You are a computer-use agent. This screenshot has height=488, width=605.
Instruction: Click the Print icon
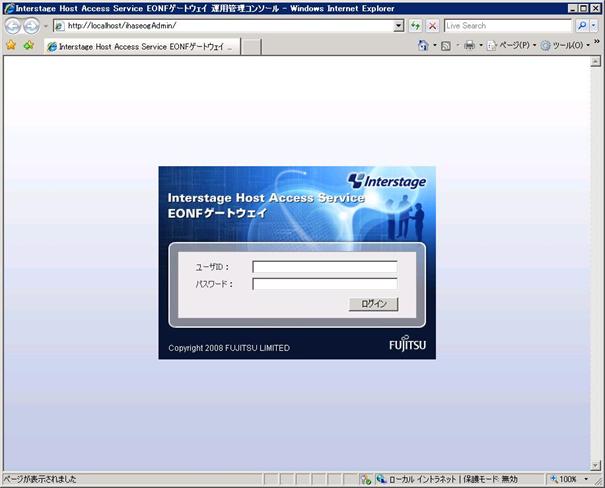click(x=469, y=46)
